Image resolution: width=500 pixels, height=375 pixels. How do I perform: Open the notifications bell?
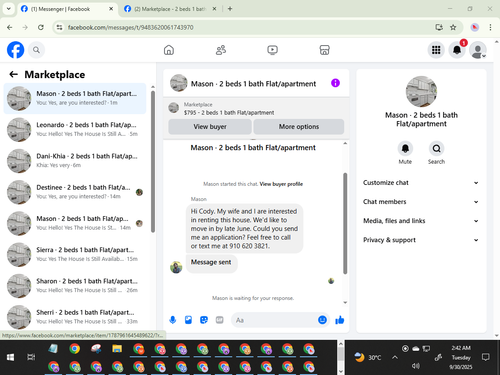pyautogui.click(x=457, y=50)
